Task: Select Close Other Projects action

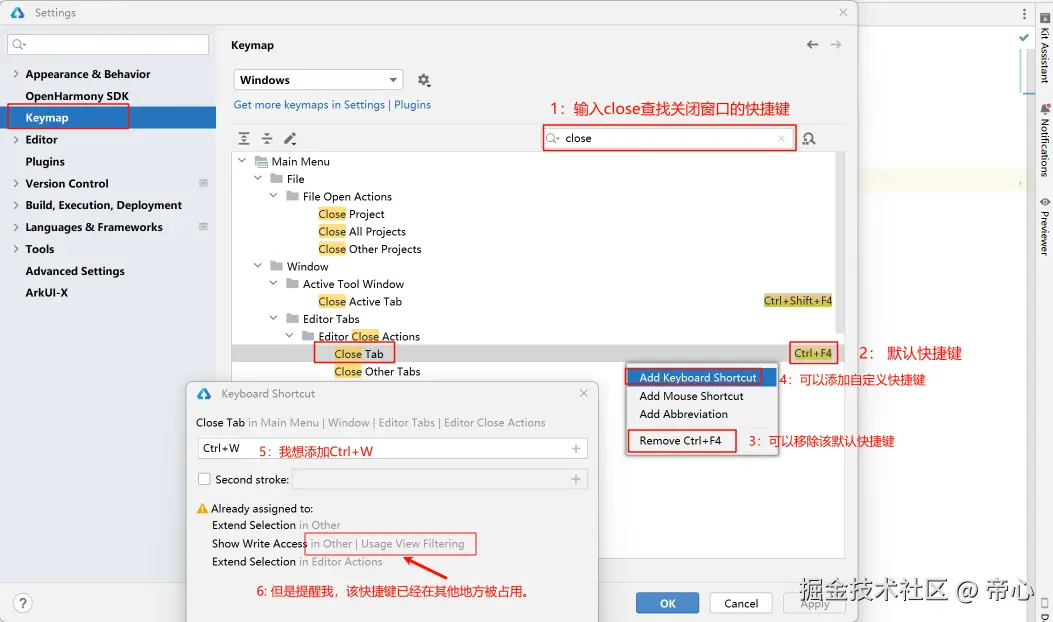Action: coord(370,249)
